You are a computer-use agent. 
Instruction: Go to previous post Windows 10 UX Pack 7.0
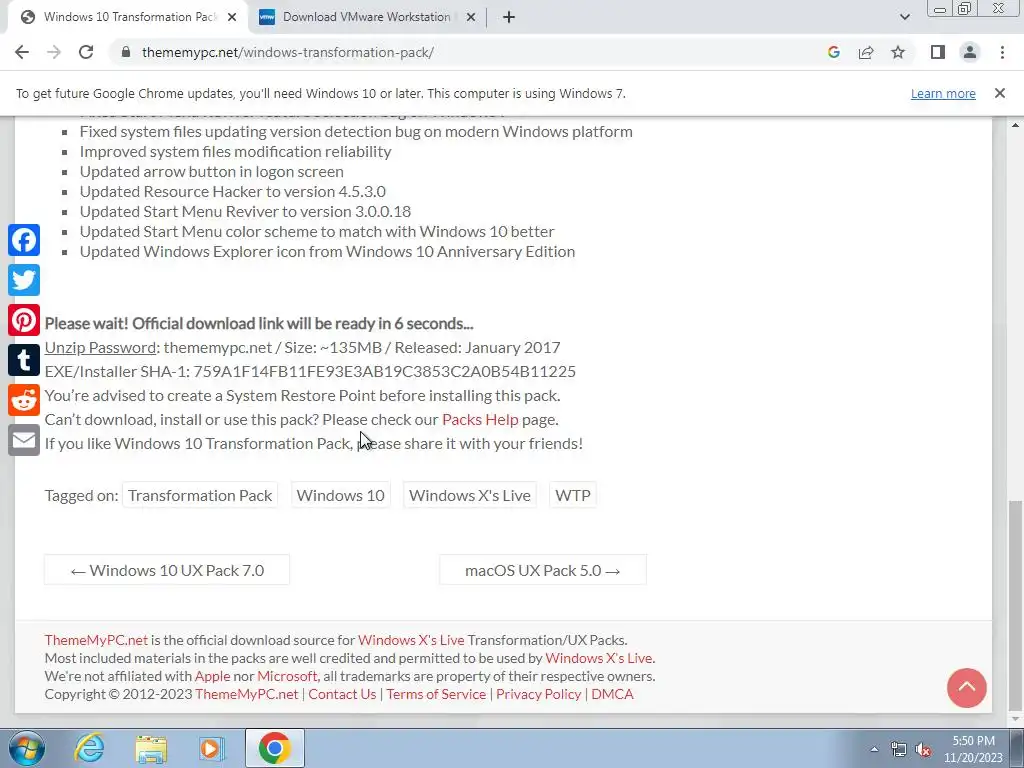[x=167, y=570]
